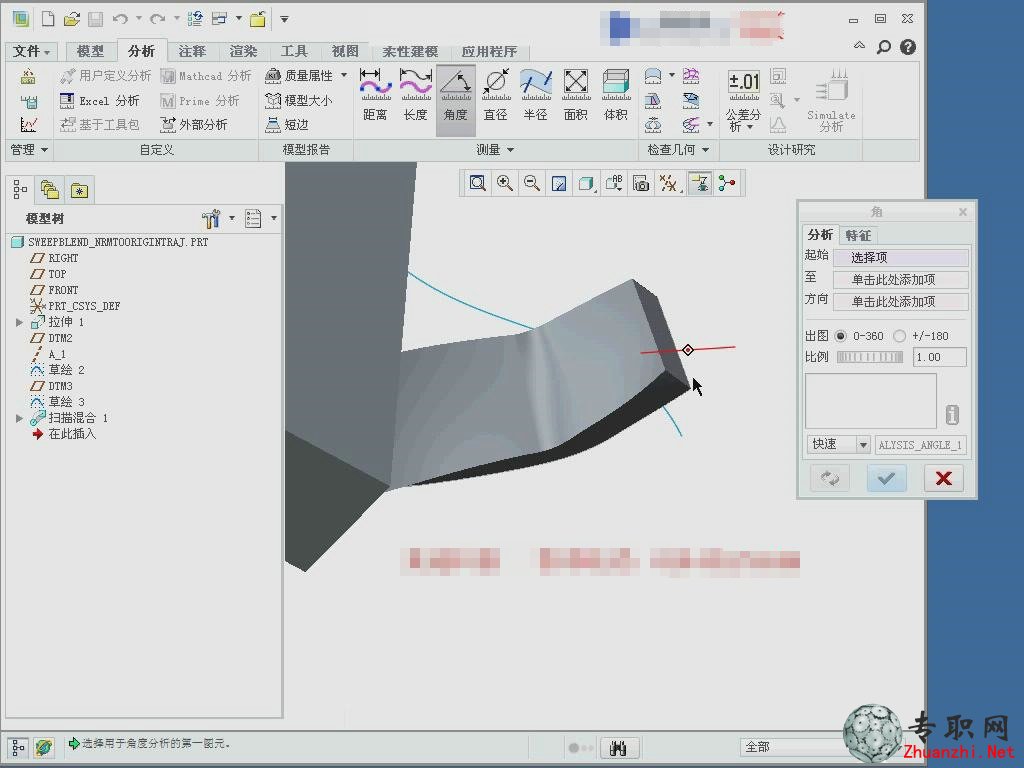Viewport: 1024px width, 768px height.
Task: Click the 方向 field 单击此处添加项
Action: [x=901, y=302]
